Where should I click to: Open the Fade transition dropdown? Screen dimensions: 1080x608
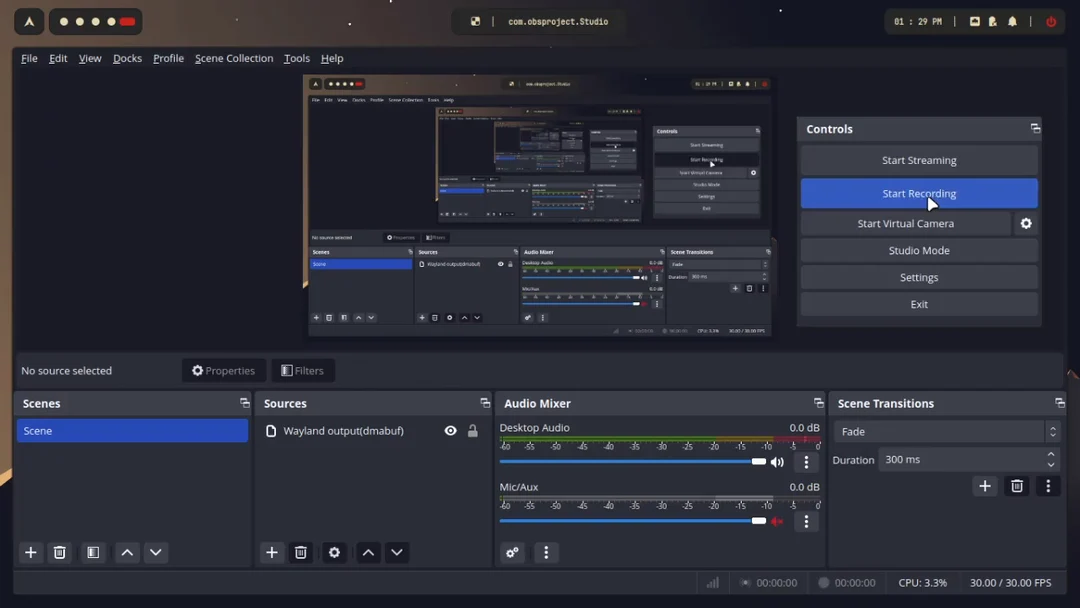click(x=940, y=431)
